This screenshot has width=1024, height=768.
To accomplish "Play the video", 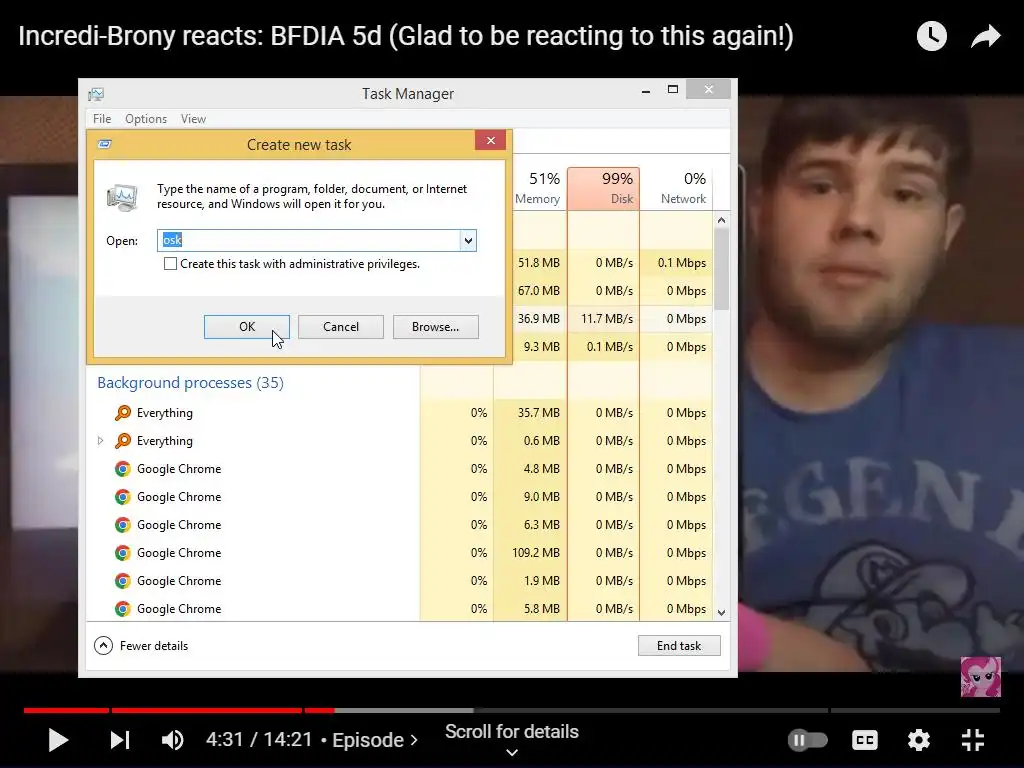I will pyautogui.click(x=58, y=740).
